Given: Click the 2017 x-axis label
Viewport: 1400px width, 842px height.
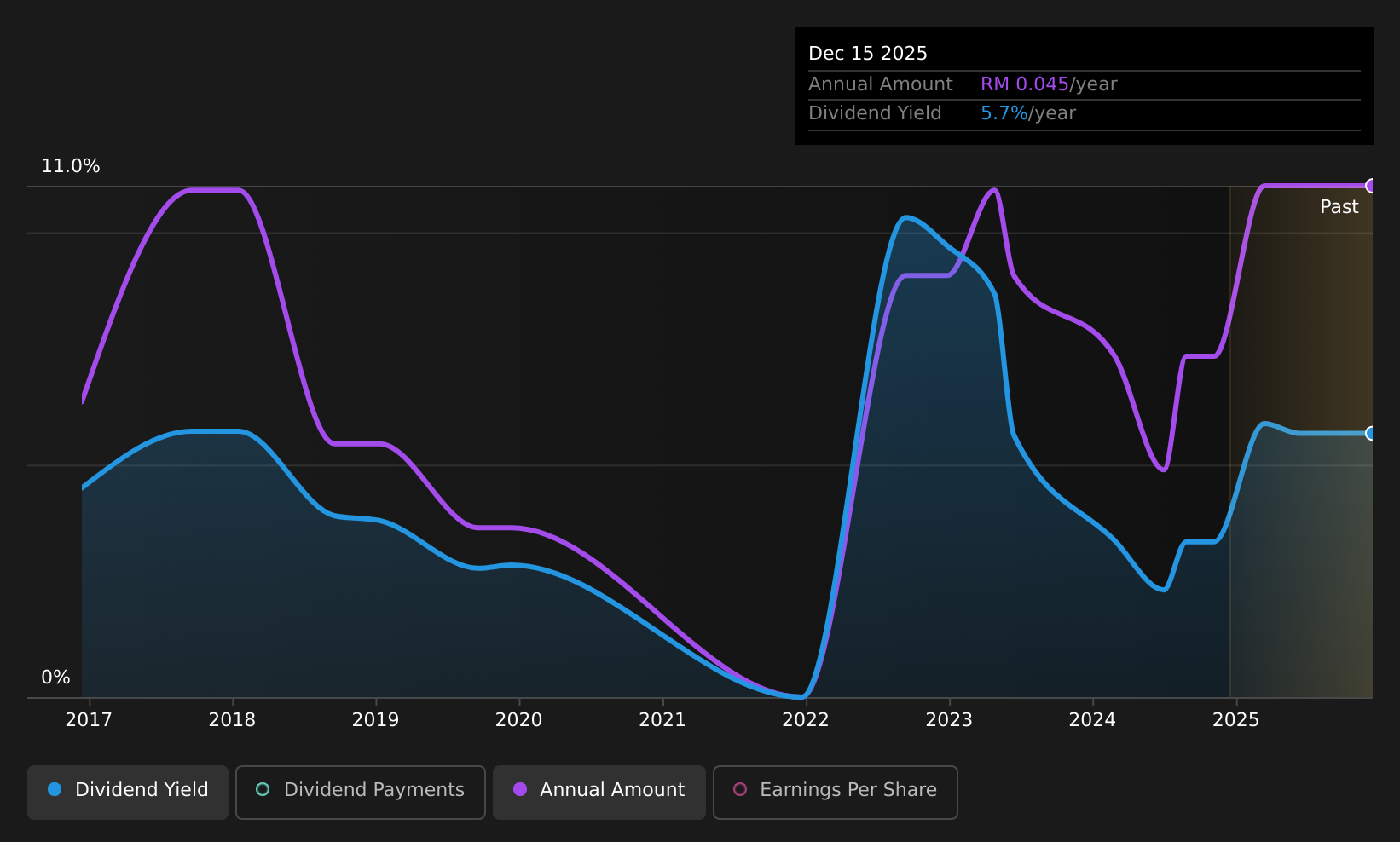Looking at the screenshot, I should point(89,720).
